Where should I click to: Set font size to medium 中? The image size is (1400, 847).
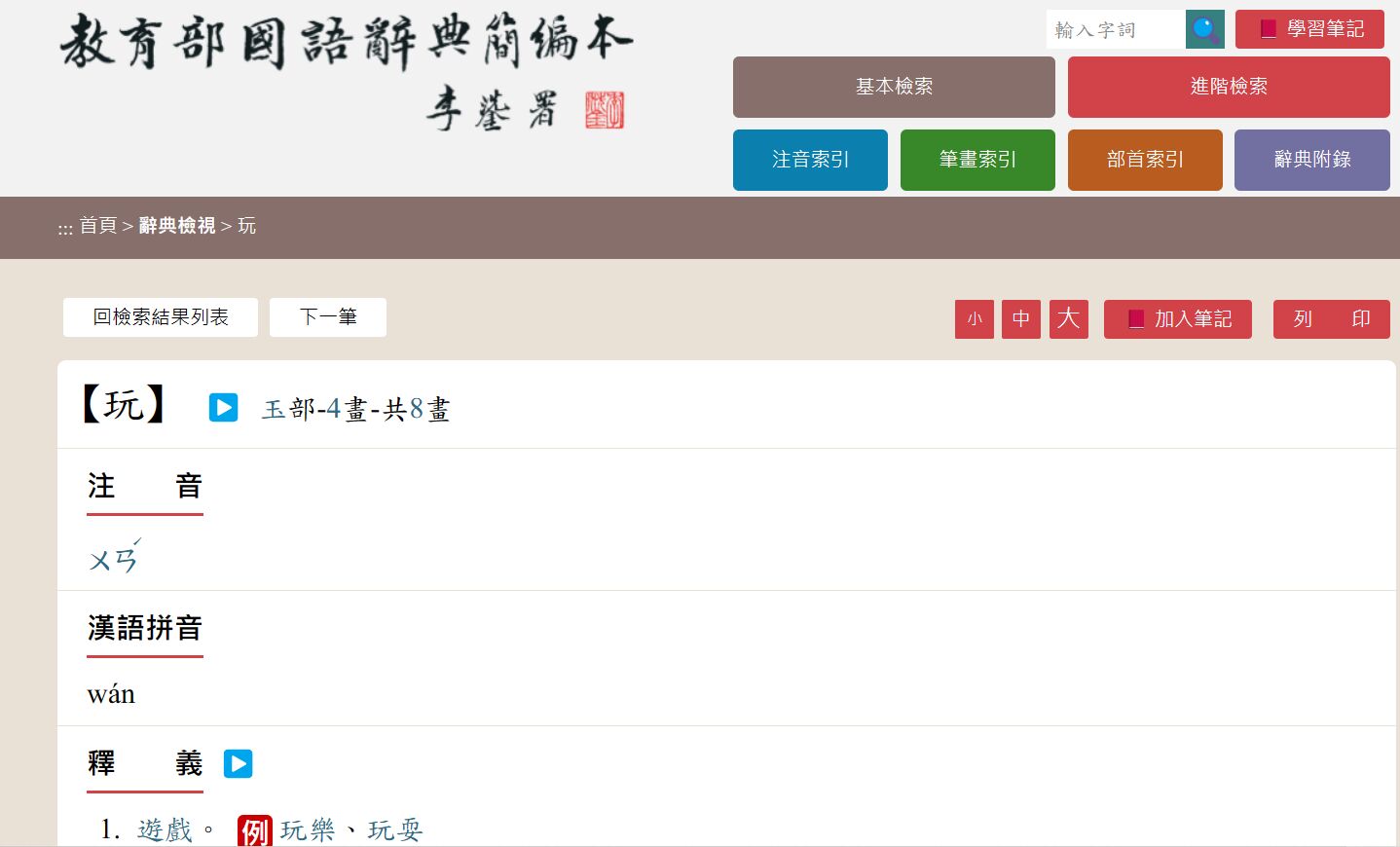point(1020,319)
